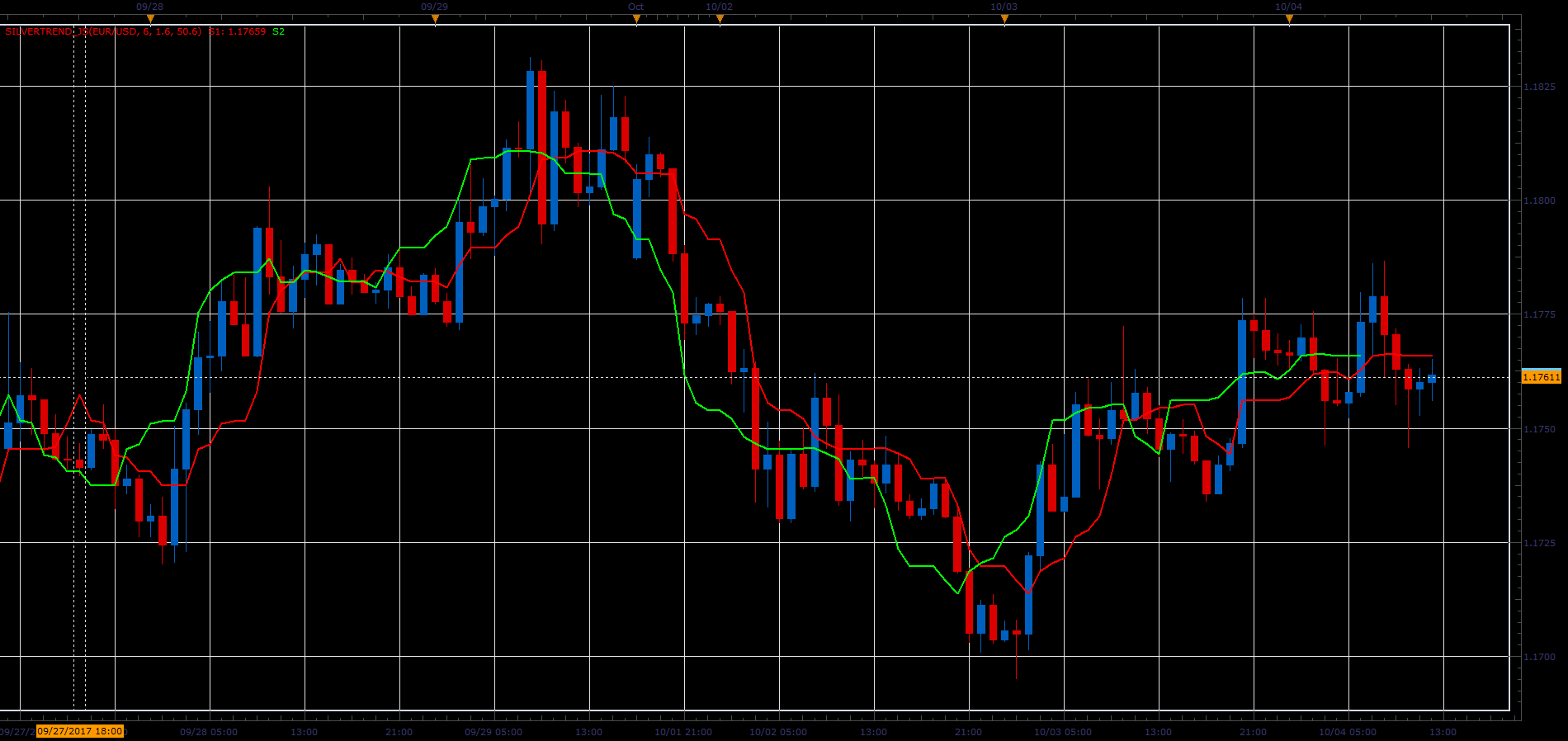Click the Oct month marker triangle
1568x741 pixels.
click(636, 19)
